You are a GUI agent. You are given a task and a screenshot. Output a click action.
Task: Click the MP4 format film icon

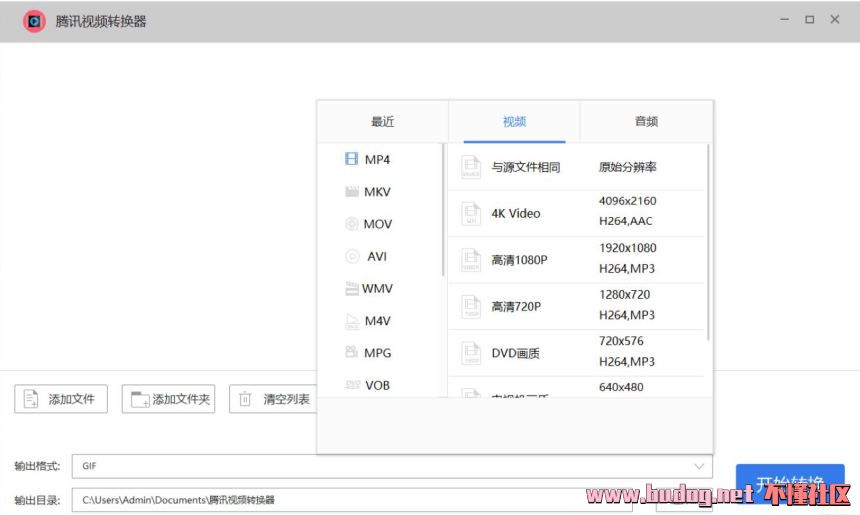click(351, 159)
